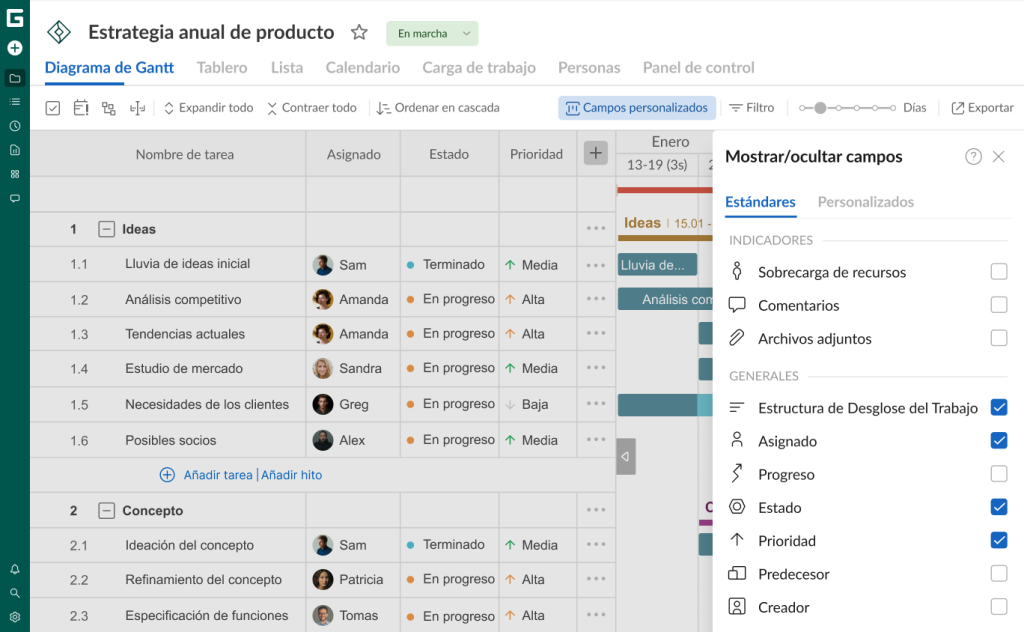Open more options for Posibles socios row
The image size is (1024, 632).
point(596,439)
